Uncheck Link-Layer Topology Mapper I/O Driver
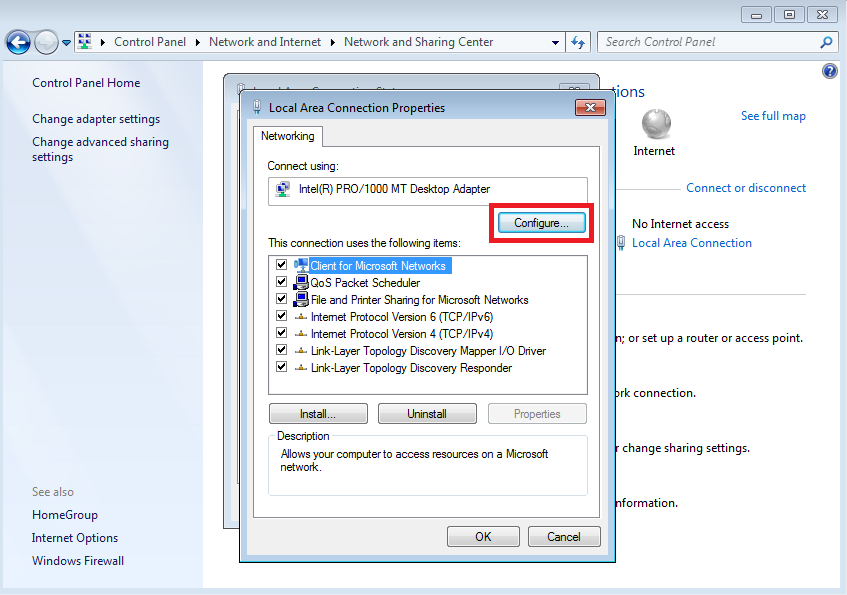Image resolution: width=847 pixels, height=595 pixels. click(281, 350)
